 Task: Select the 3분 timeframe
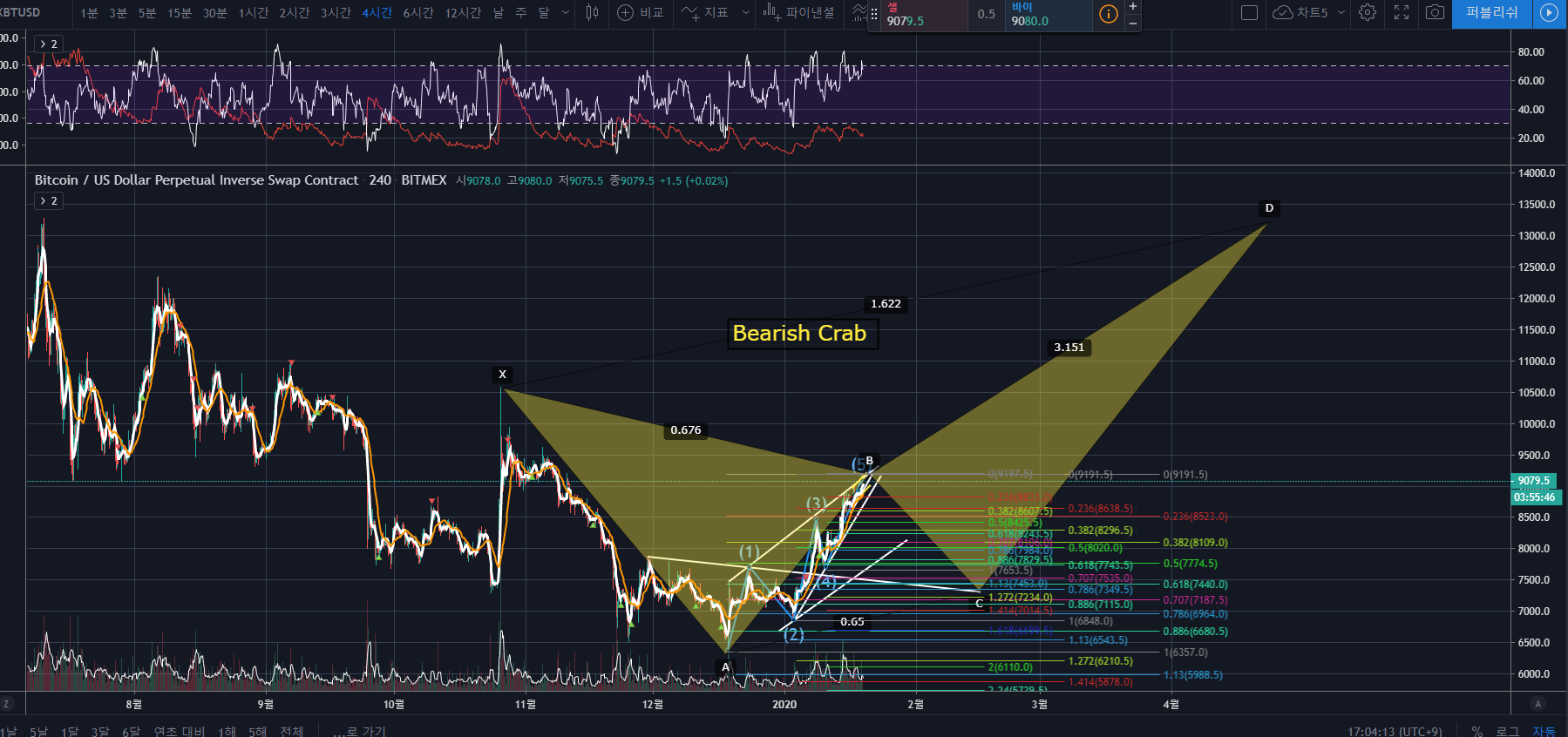click(x=118, y=13)
